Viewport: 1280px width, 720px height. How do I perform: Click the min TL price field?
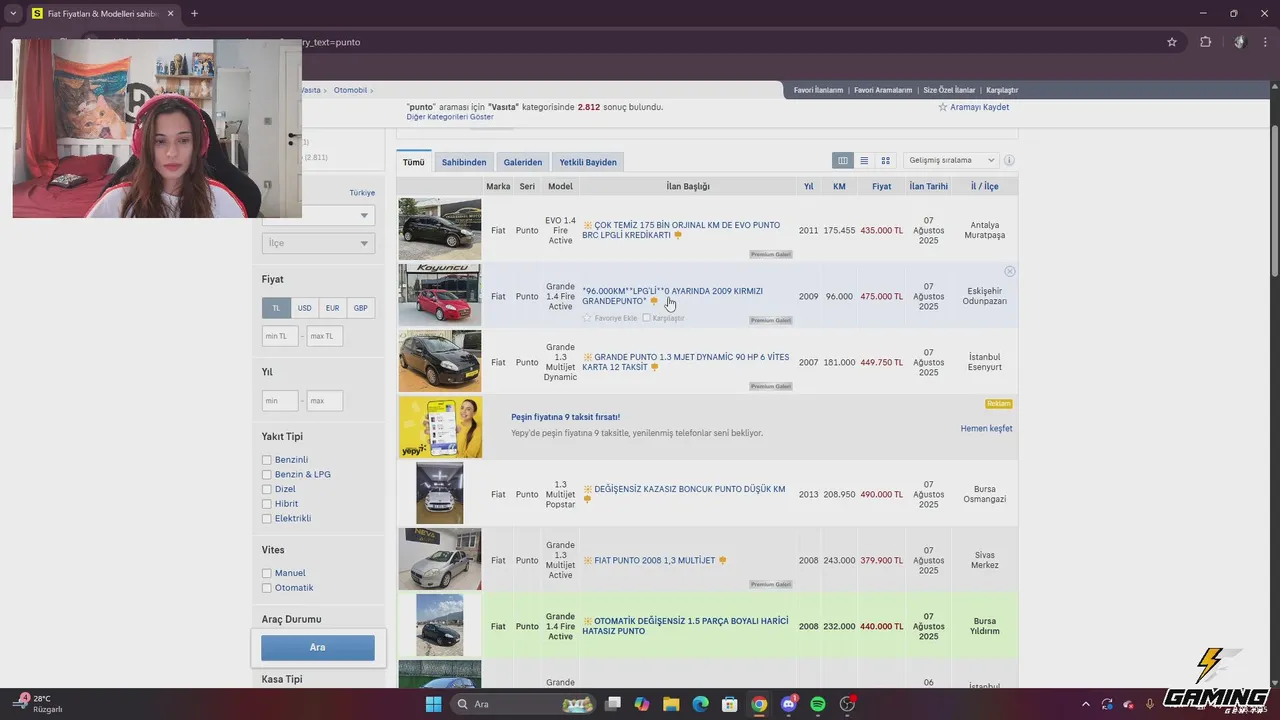coord(280,336)
